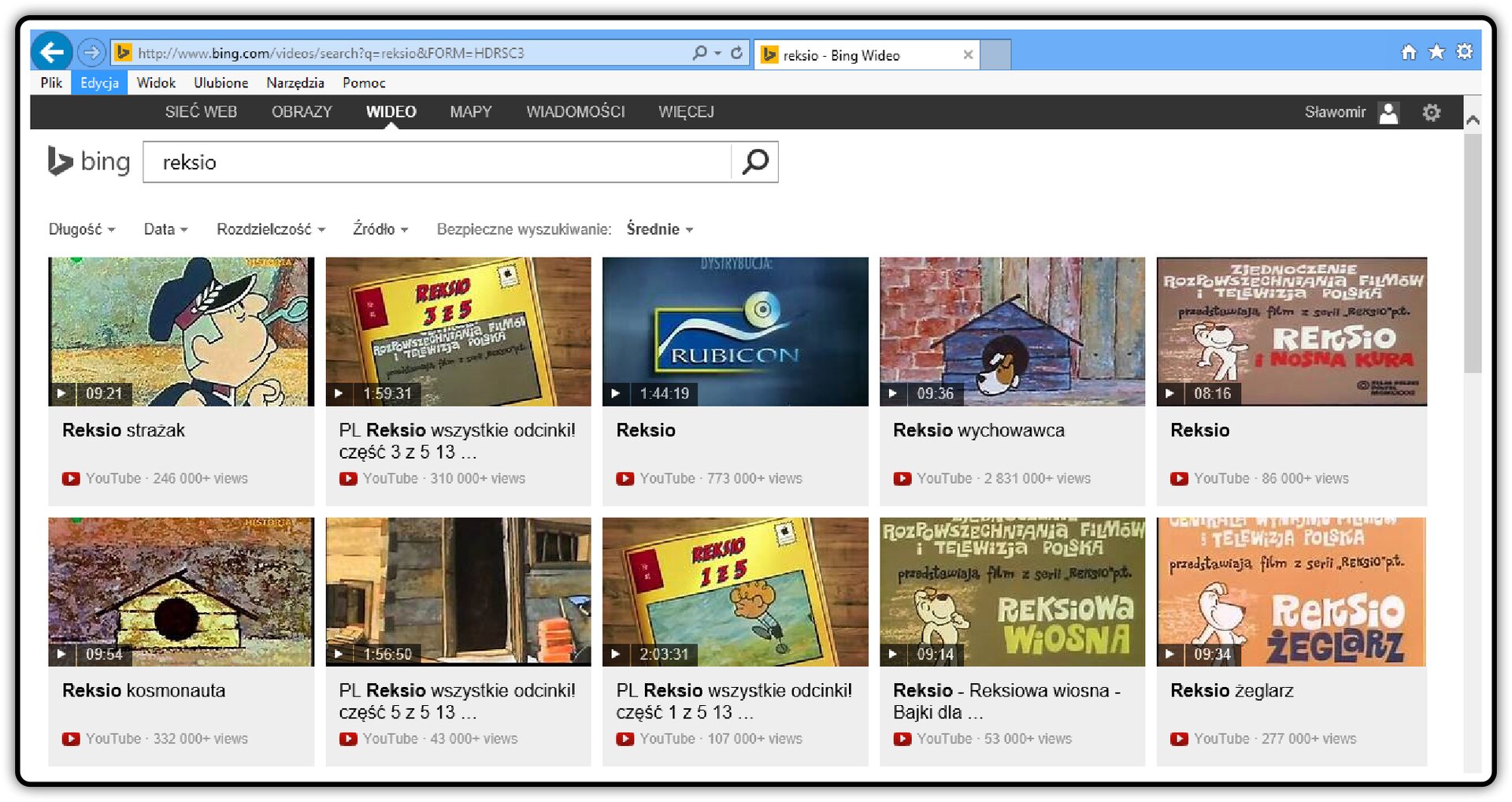Open Favorites star icon
Screen dimensions: 1512x802
point(1436,52)
